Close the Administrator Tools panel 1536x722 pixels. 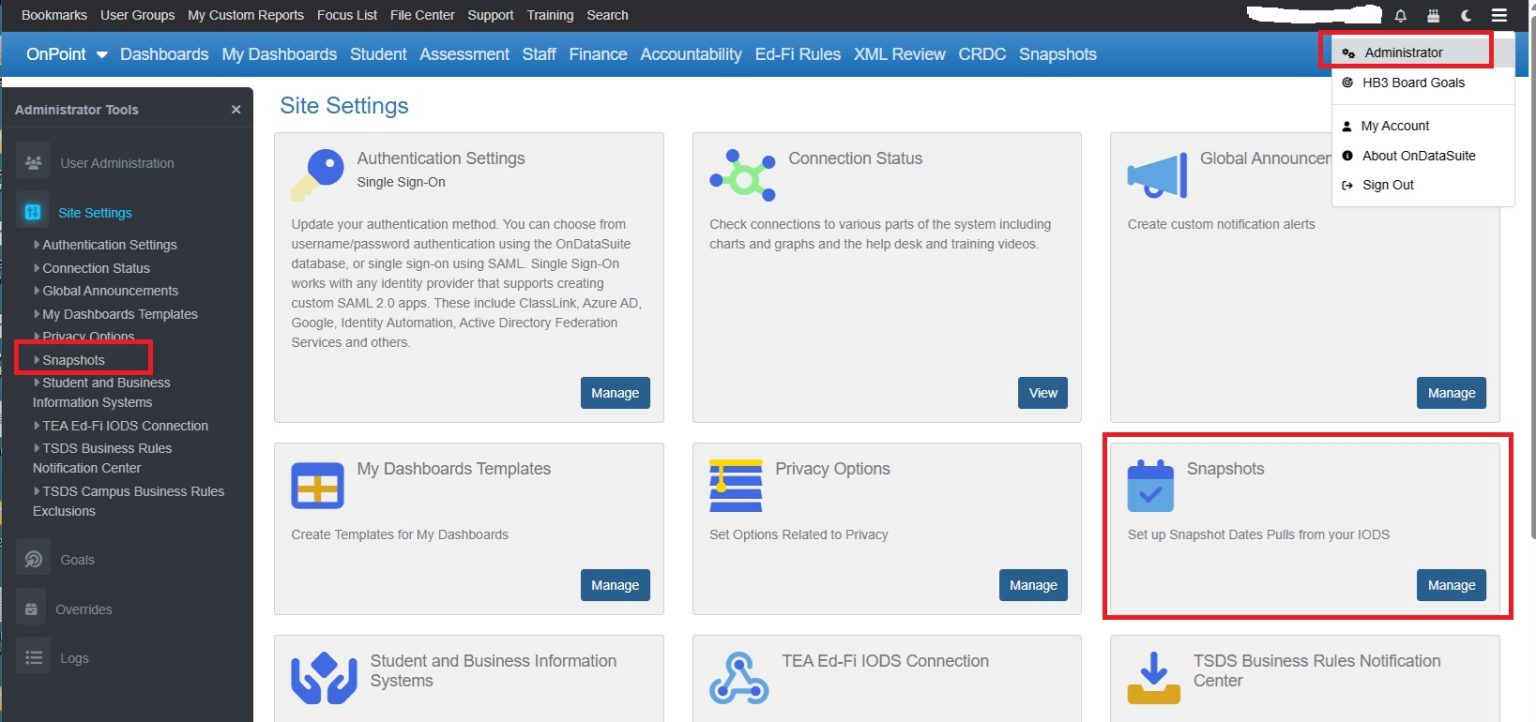pos(236,109)
